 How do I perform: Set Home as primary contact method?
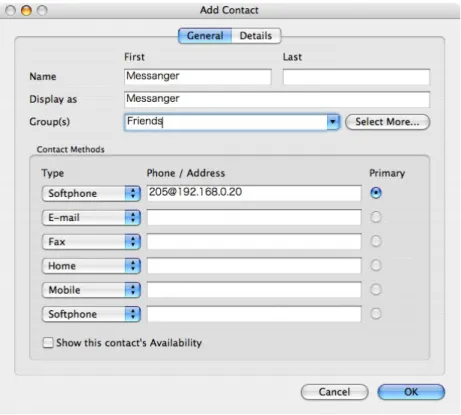coord(376,265)
